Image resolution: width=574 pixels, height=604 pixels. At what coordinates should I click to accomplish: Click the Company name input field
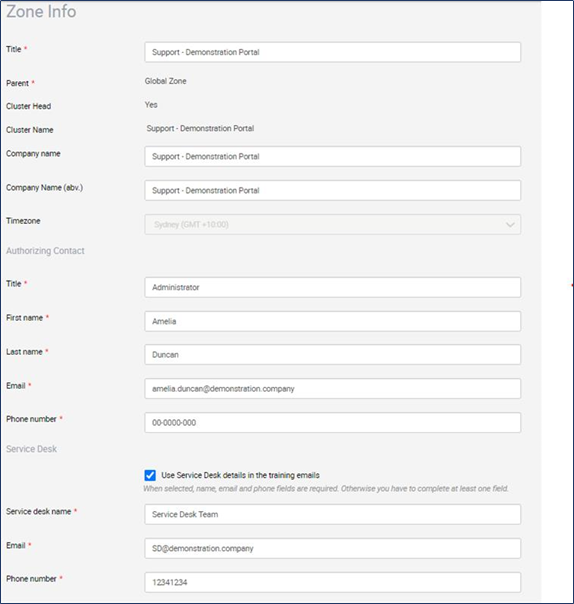332,156
